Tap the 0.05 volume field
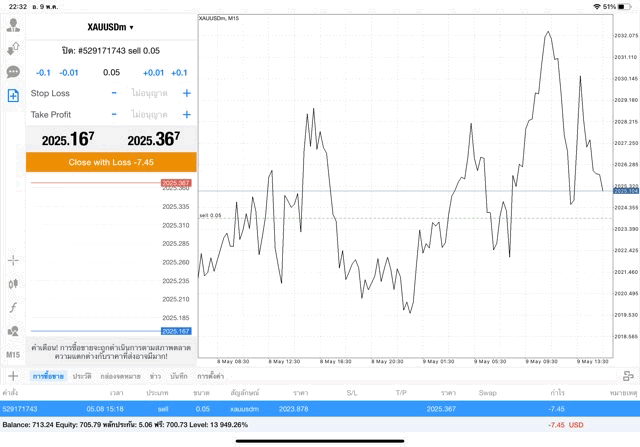 click(111, 73)
